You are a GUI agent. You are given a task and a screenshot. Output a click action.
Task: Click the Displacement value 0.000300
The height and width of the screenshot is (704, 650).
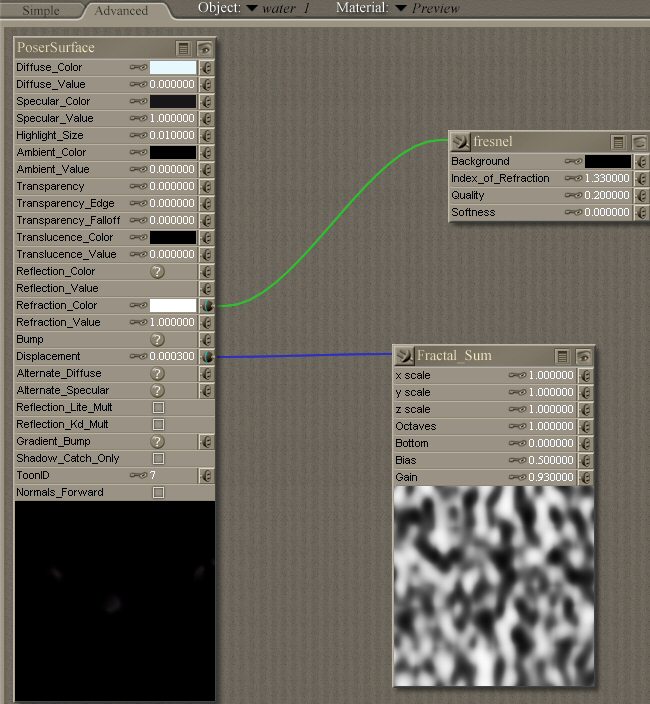pos(172,356)
